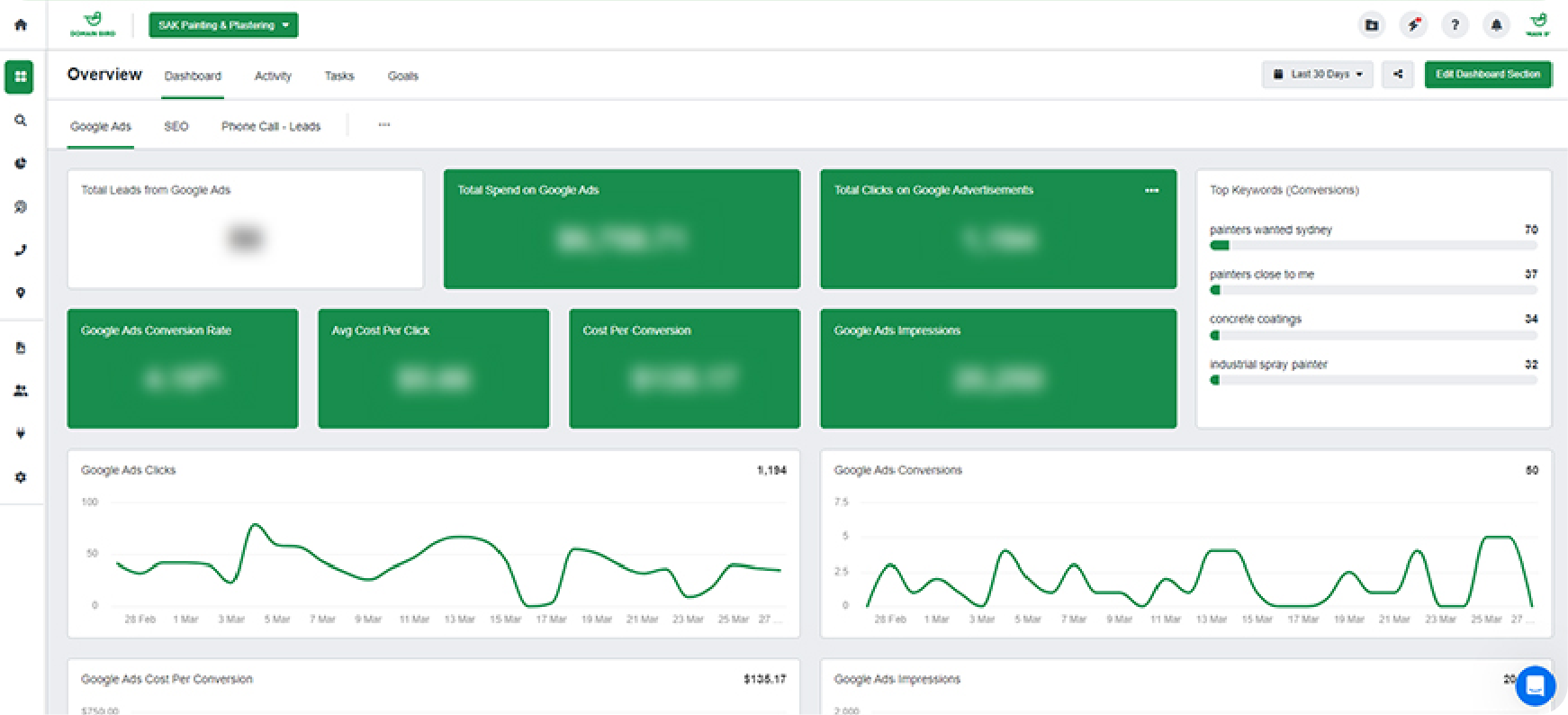Image resolution: width=1568 pixels, height=715 pixels.
Task: Open the map pin location icon in sidebar
Action: [20, 293]
